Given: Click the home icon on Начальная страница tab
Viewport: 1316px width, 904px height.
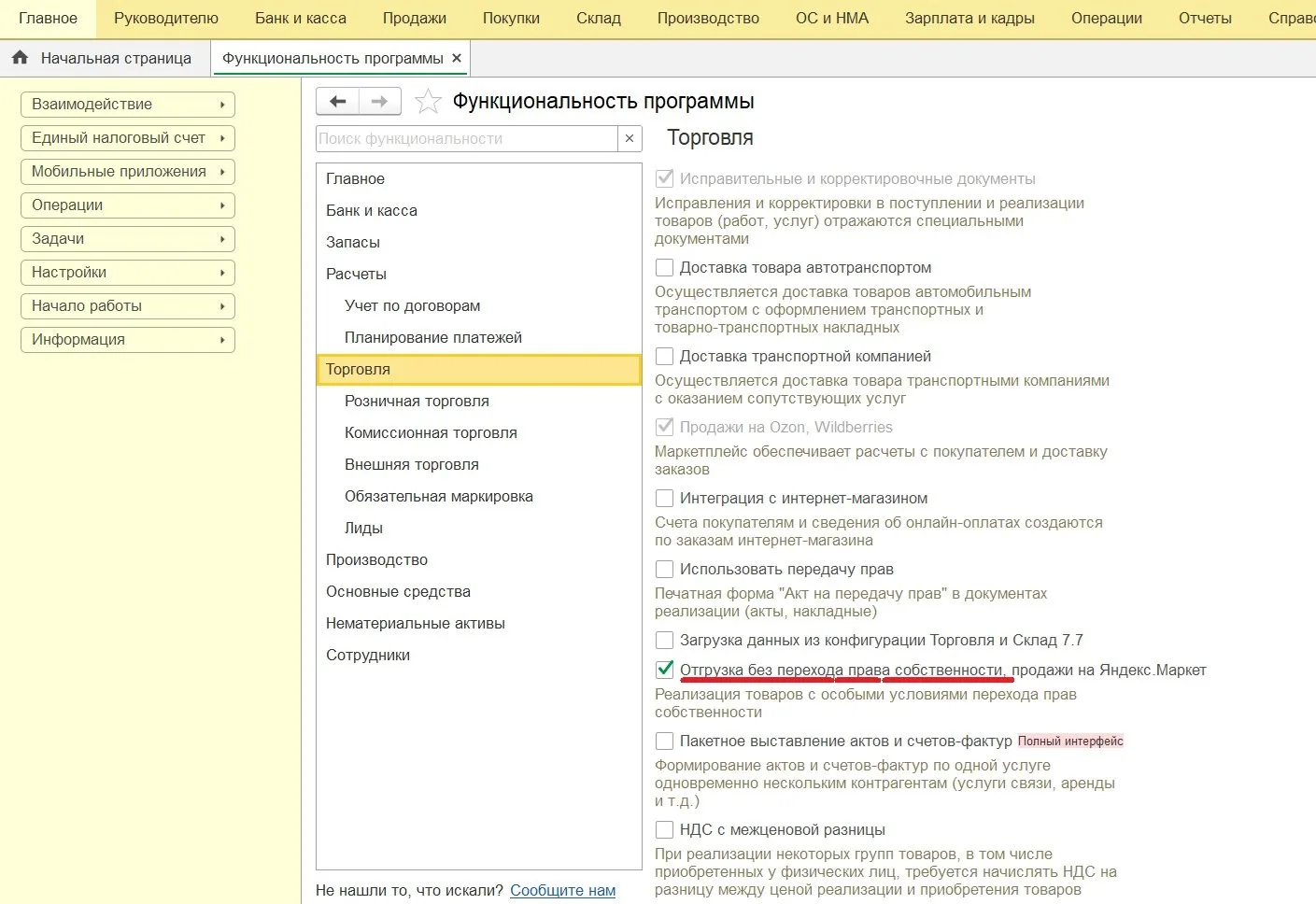Looking at the screenshot, I should (x=20, y=58).
